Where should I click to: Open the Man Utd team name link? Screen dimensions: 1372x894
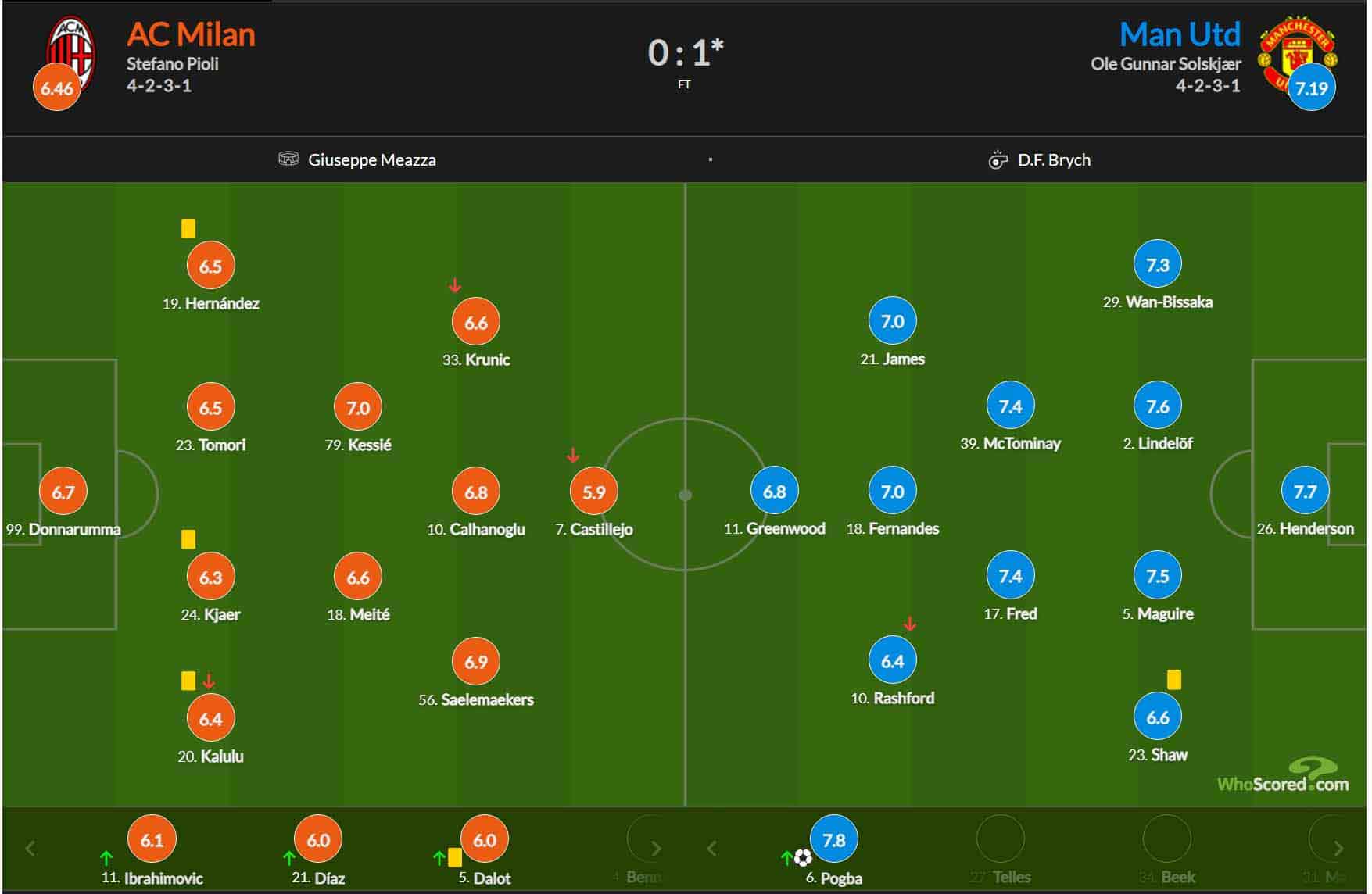[x=1180, y=34]
